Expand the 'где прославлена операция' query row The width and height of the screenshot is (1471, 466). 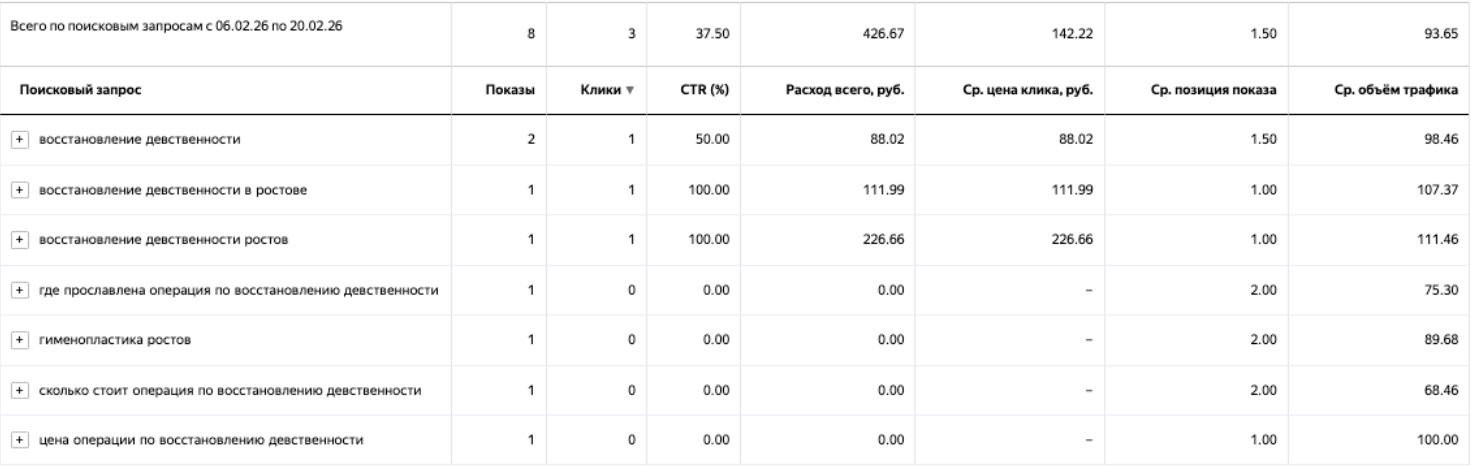click(17, 290)
